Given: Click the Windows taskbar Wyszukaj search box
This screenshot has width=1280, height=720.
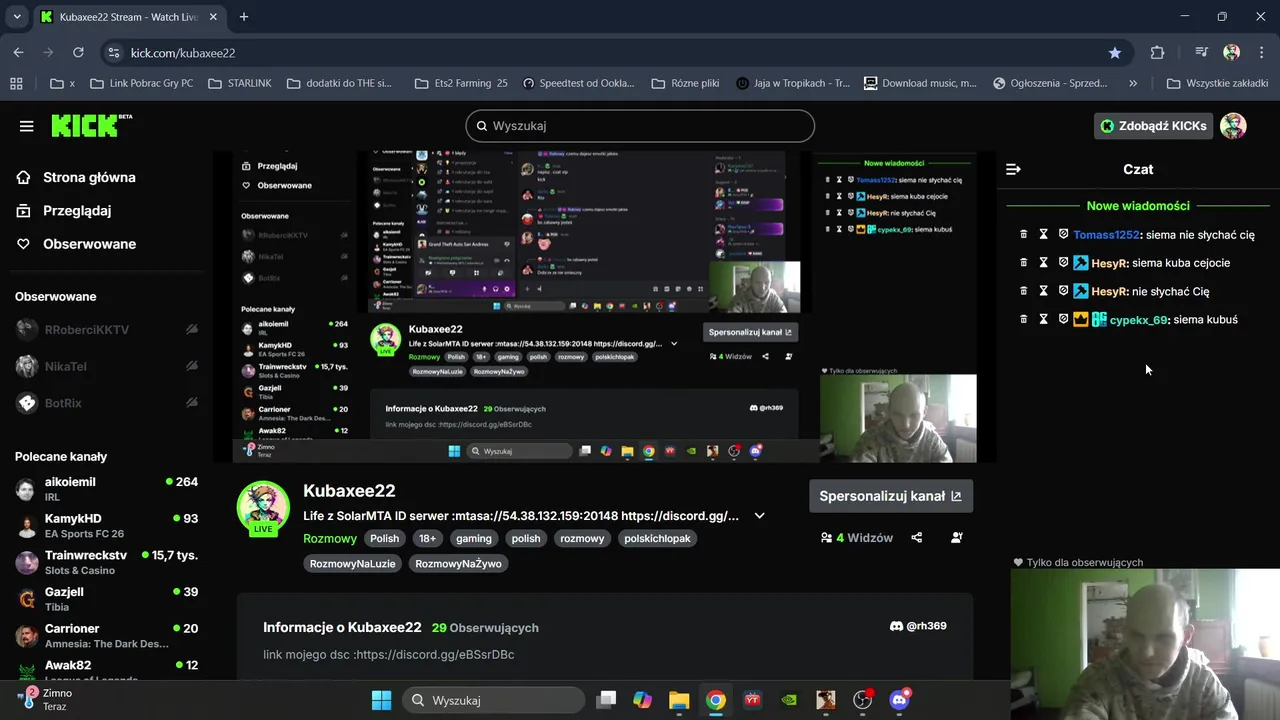Looking at the screenshot, I should click(494, 700).
